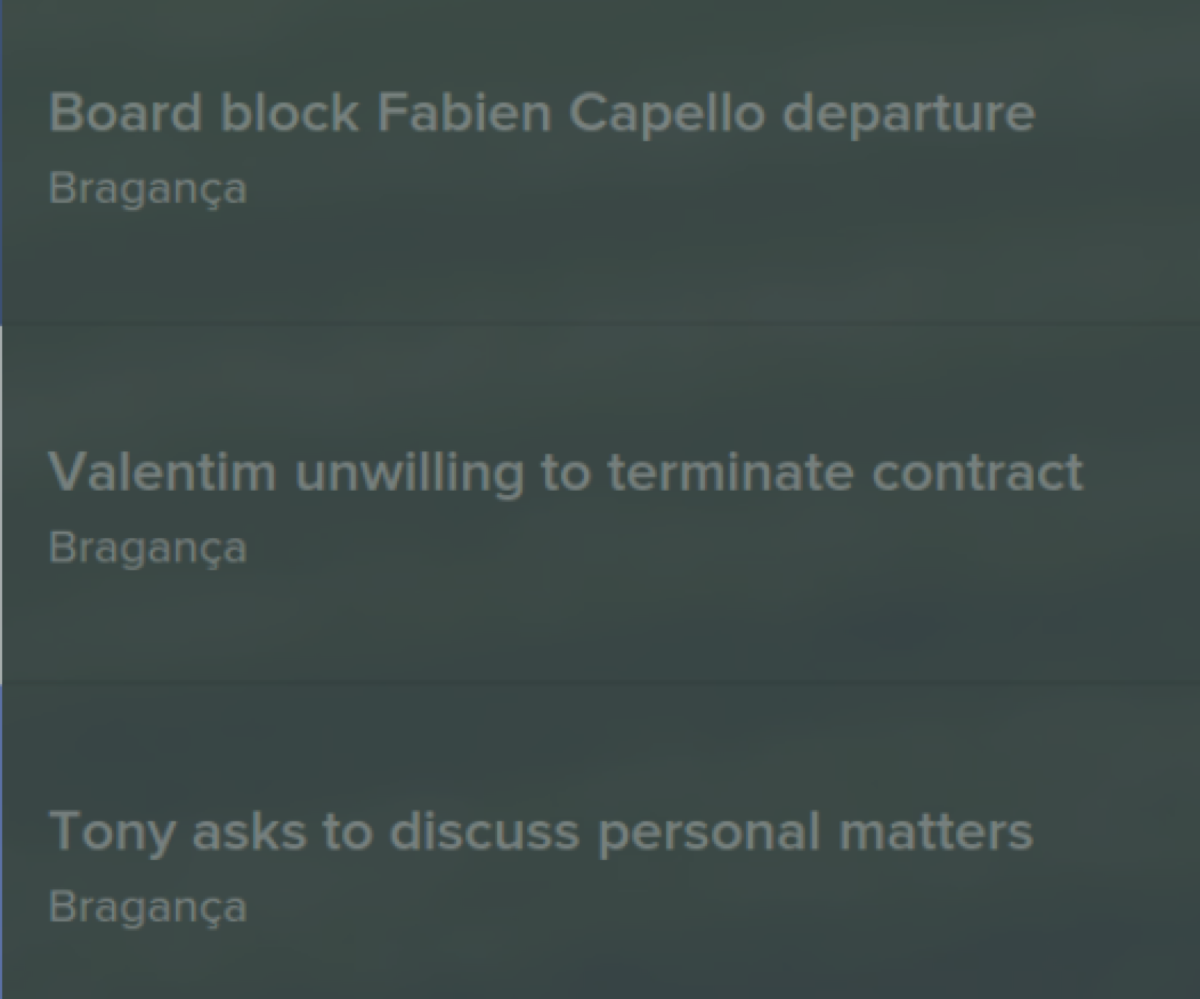Screen dimensions: 1200x999
Task: Click the word unwilling in the Valentim headline
Action: point(409,471)
